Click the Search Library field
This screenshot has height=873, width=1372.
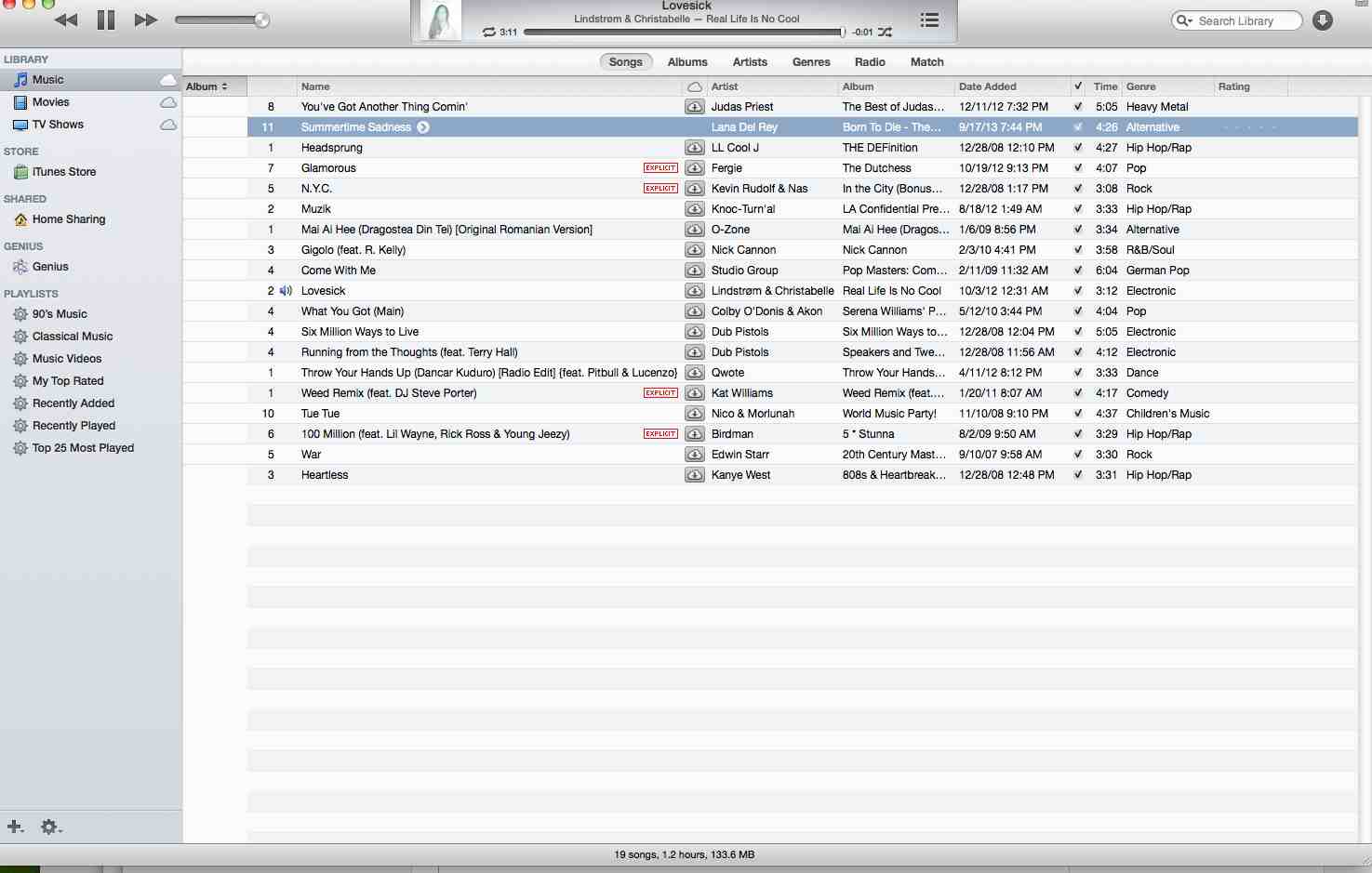coord(1236,20)
